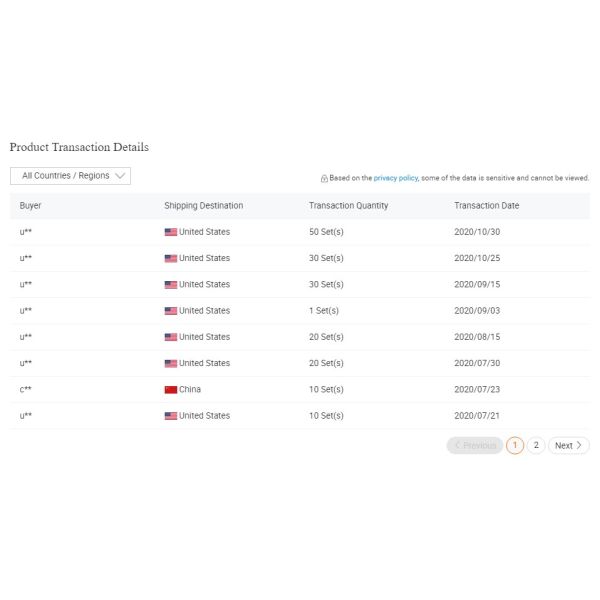
Task: Click the disabled Previous button
Action: coord(475,445)
